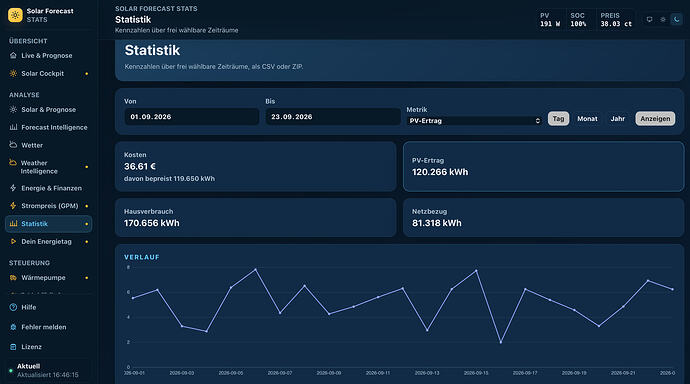
Task: Click the large Statistik page title
Action: point(152,50)
